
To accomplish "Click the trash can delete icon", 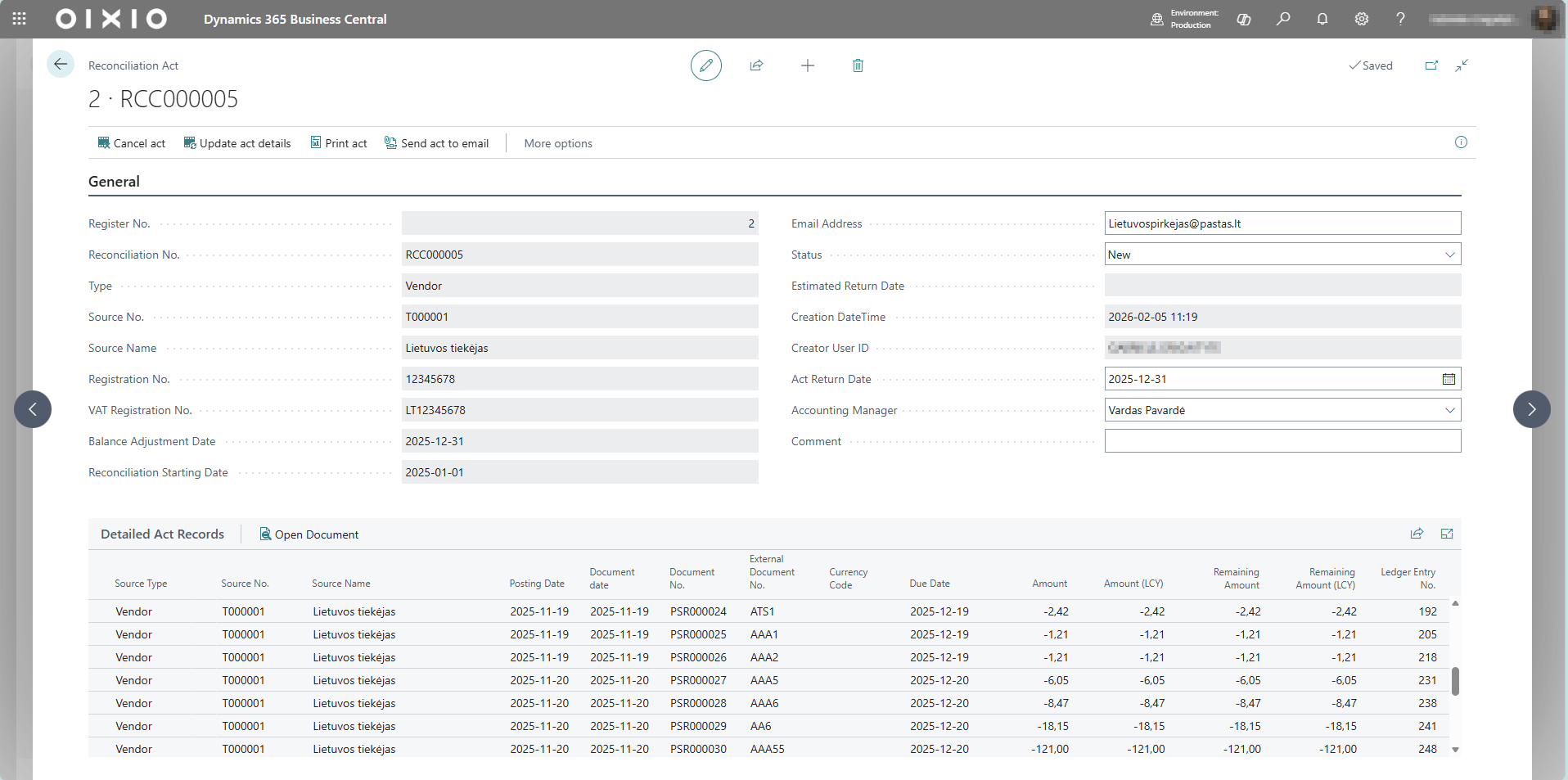I will click(858, 65).
